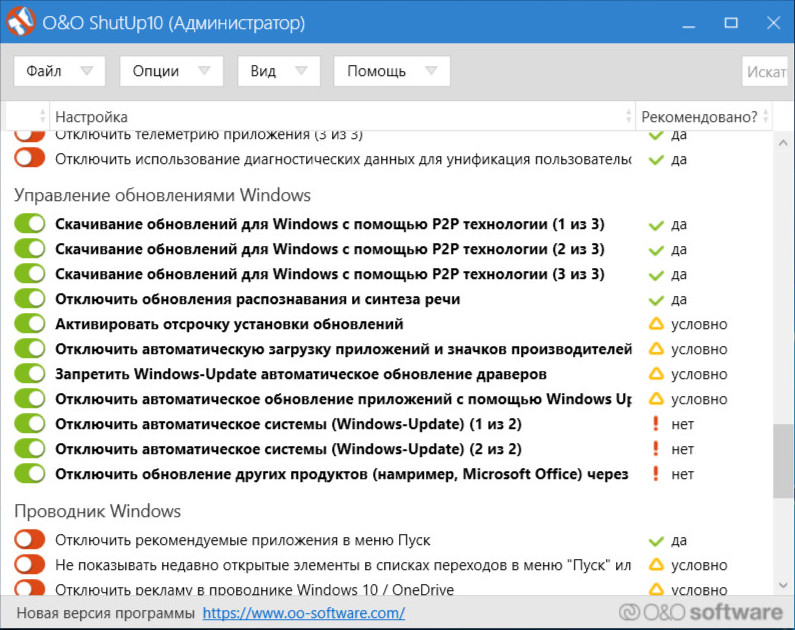Open the Помощь dropdown arrow
This screenshot has width=795, height=630.
point(431,71)
